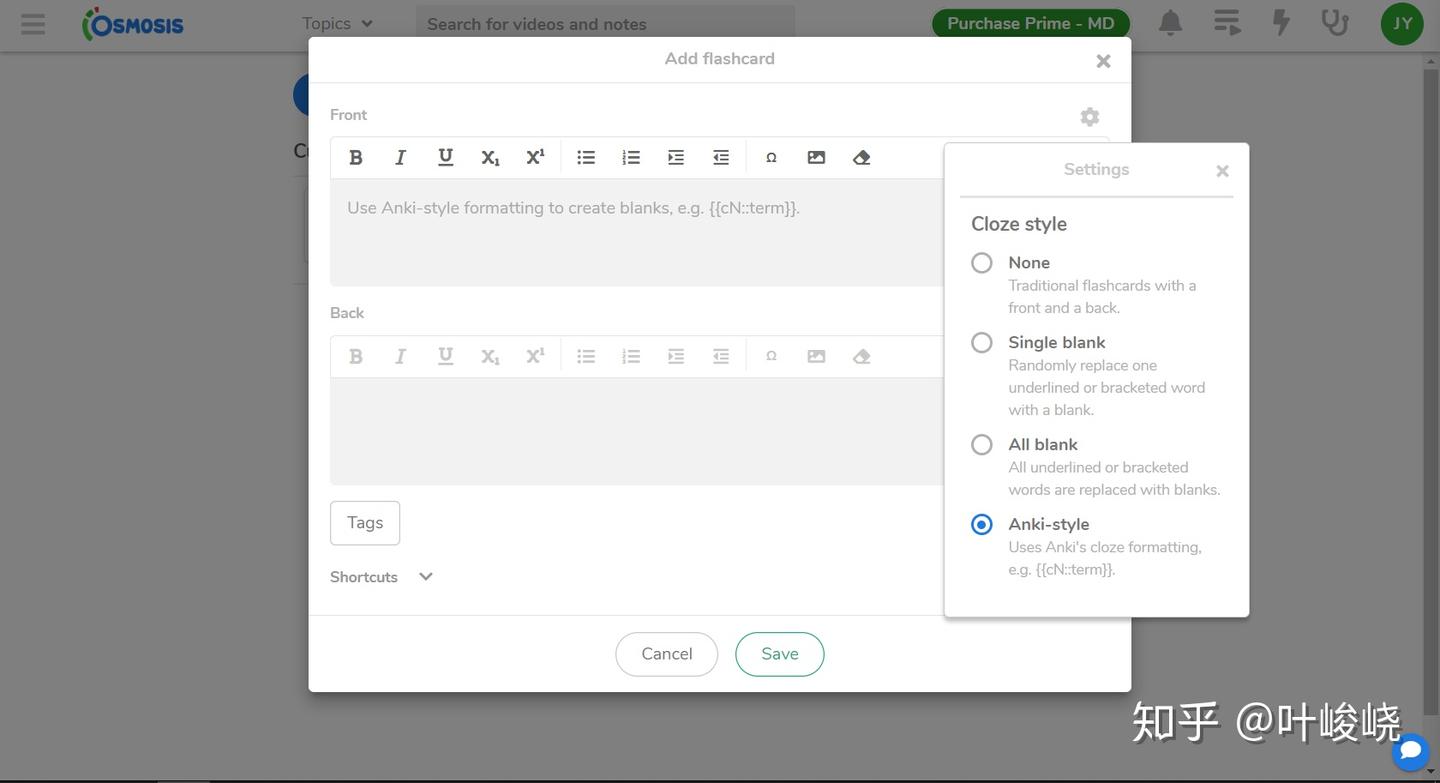The image size is (1440, 783).
Task: Insert bulleted list in Back editor
Action: tap(586, 356)
